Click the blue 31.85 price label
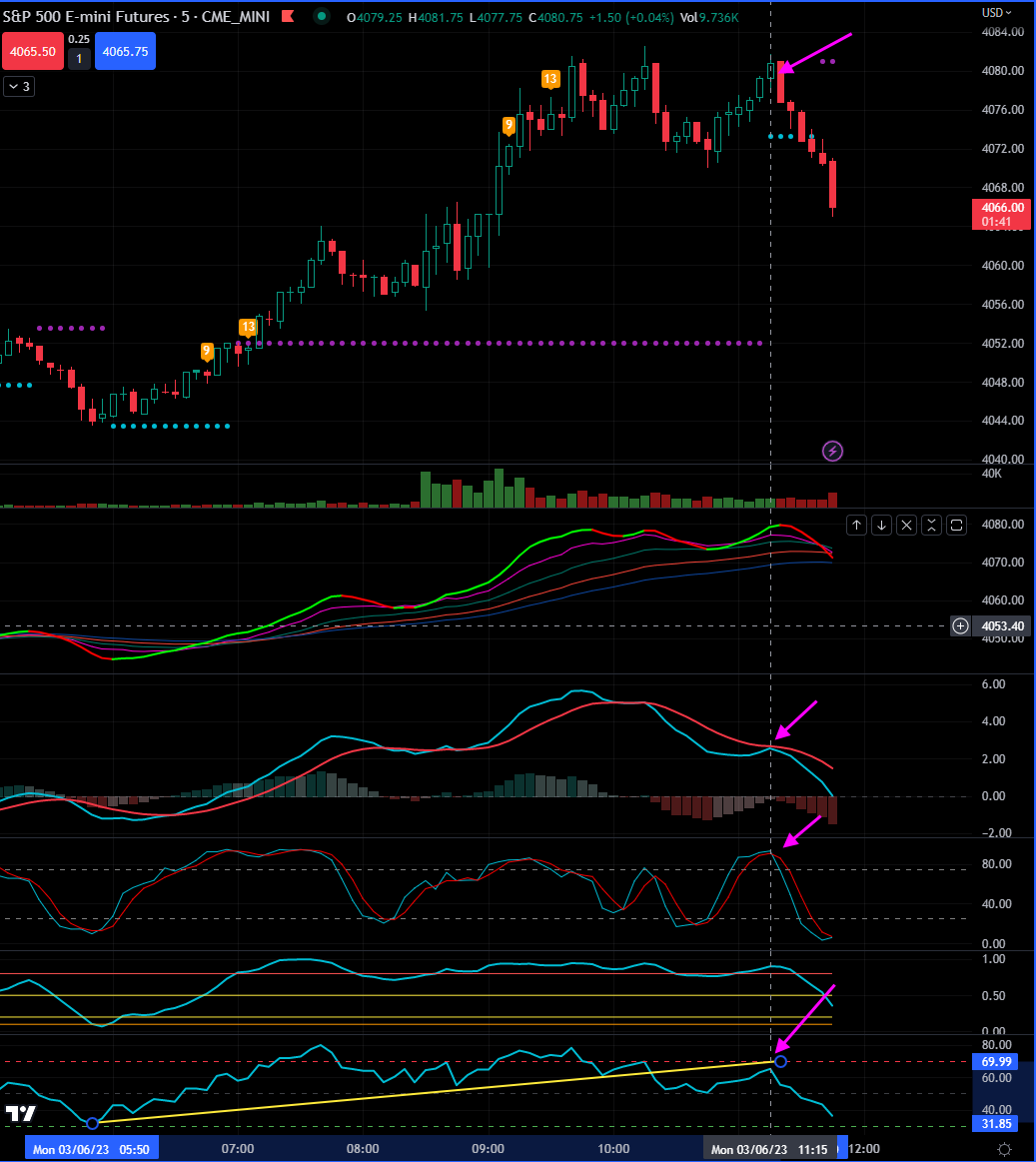1036x1162 pixels. (997, 1124)
